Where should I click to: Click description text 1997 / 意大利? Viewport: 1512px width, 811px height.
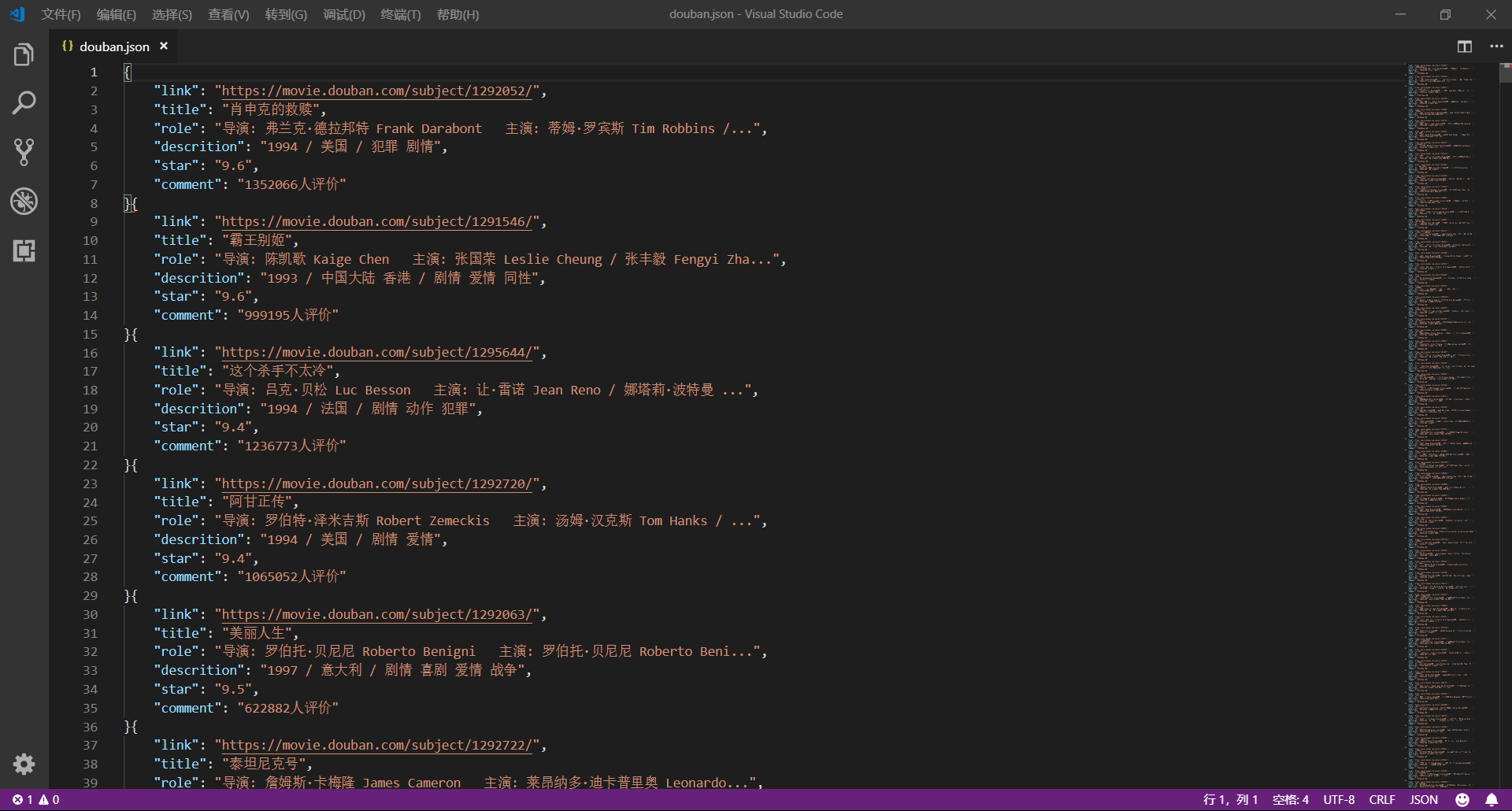[315, 670]
